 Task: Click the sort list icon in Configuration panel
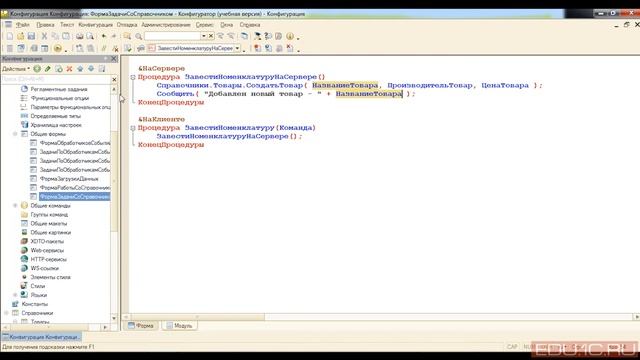[x=102, y=69]
